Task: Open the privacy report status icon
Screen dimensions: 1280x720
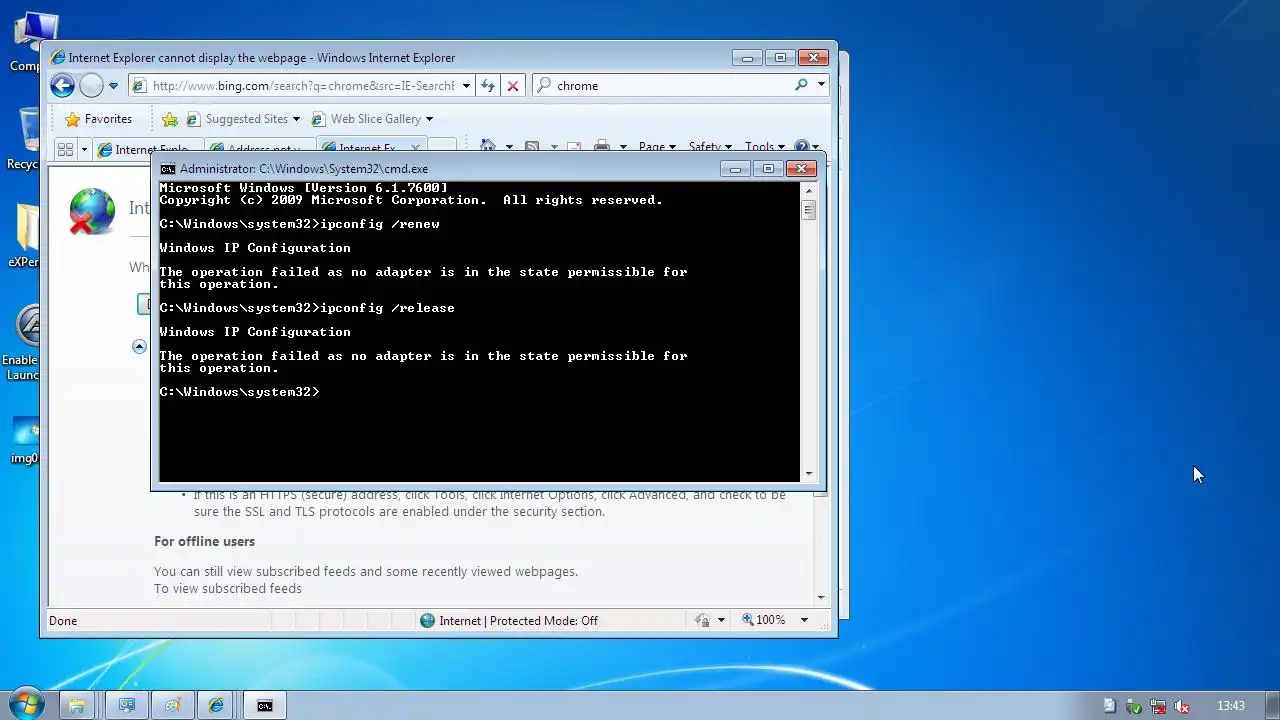Action: point(703,621)
